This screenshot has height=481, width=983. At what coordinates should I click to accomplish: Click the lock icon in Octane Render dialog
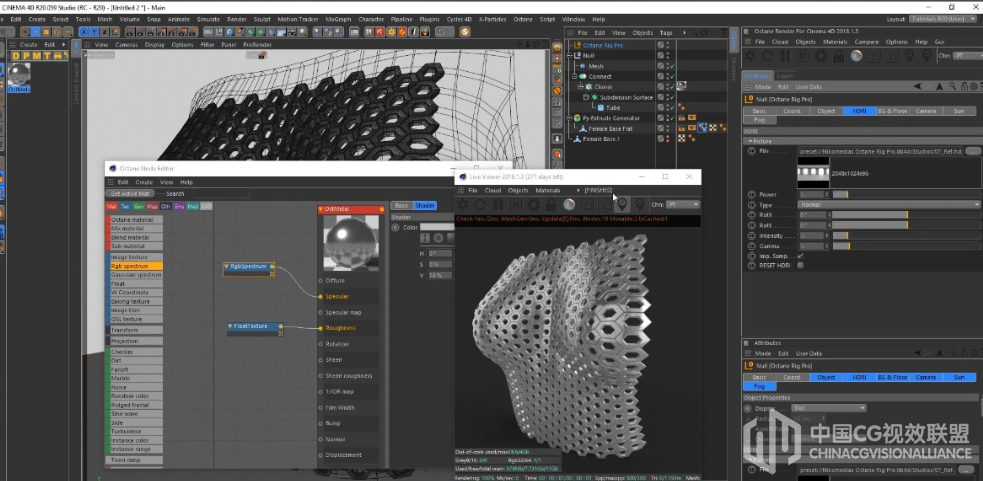pos(839,56)
